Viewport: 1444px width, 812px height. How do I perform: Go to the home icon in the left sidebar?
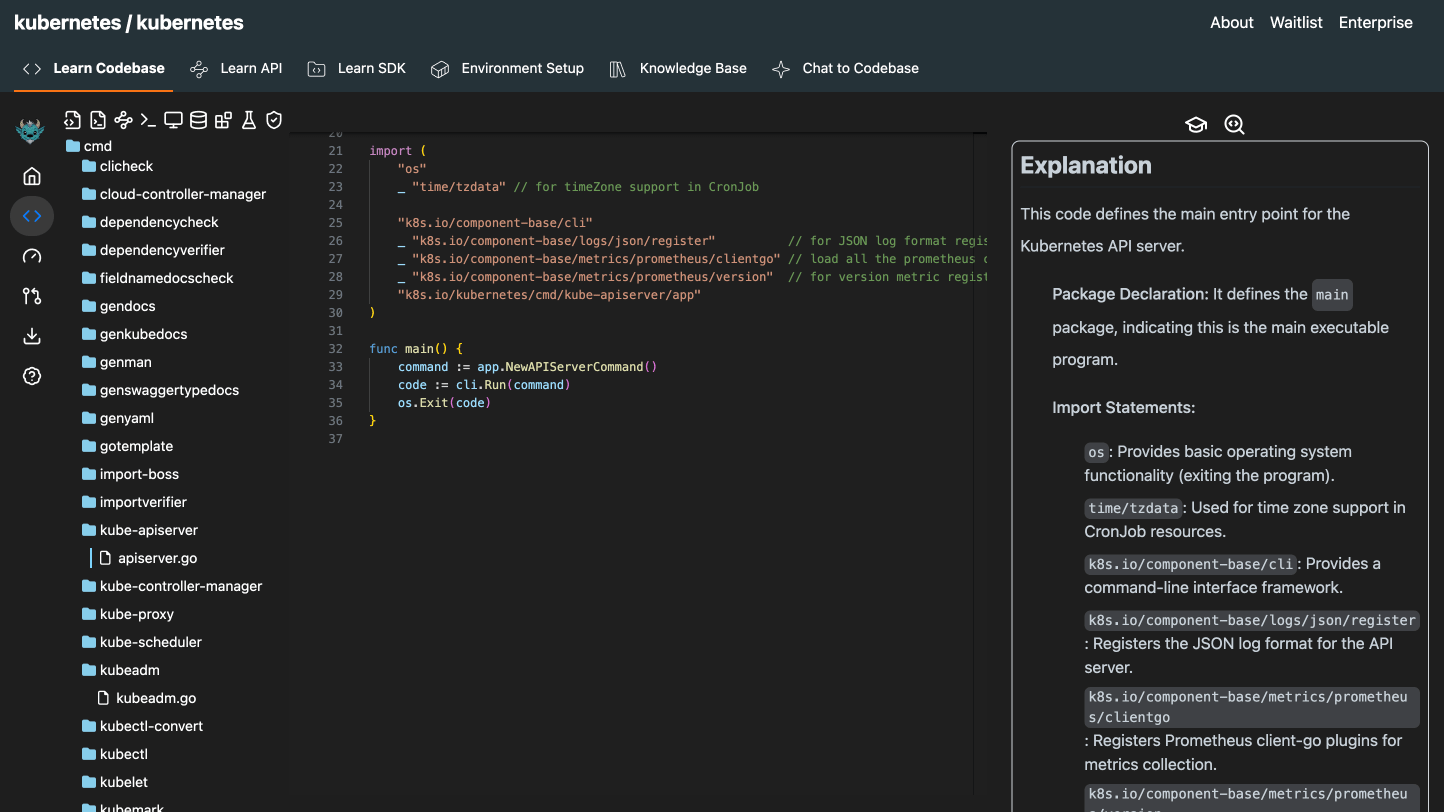(32, 176)
